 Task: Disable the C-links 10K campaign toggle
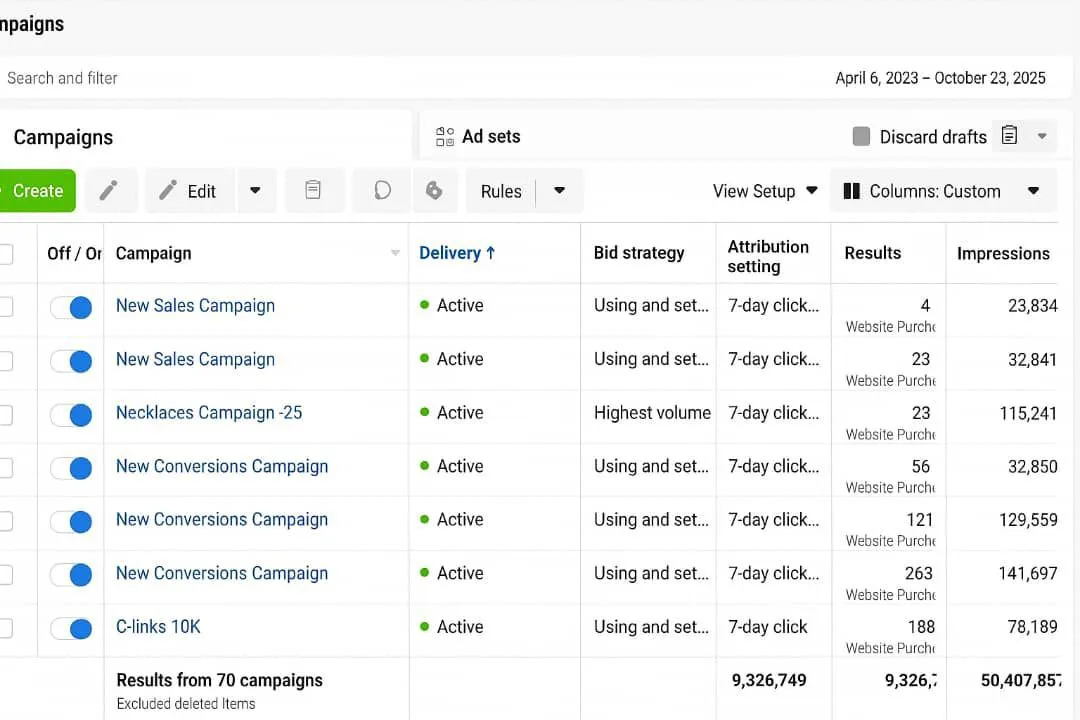[x=72, y=628]
